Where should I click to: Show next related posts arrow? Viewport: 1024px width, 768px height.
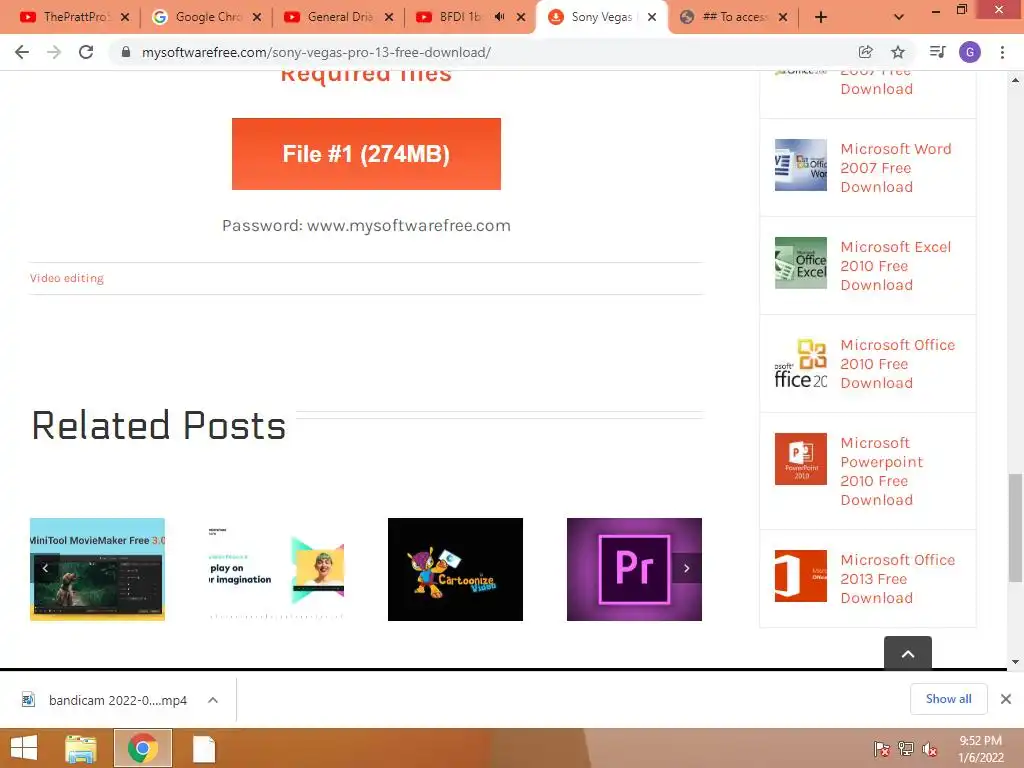pyautogui.click(x=686, y=568)
